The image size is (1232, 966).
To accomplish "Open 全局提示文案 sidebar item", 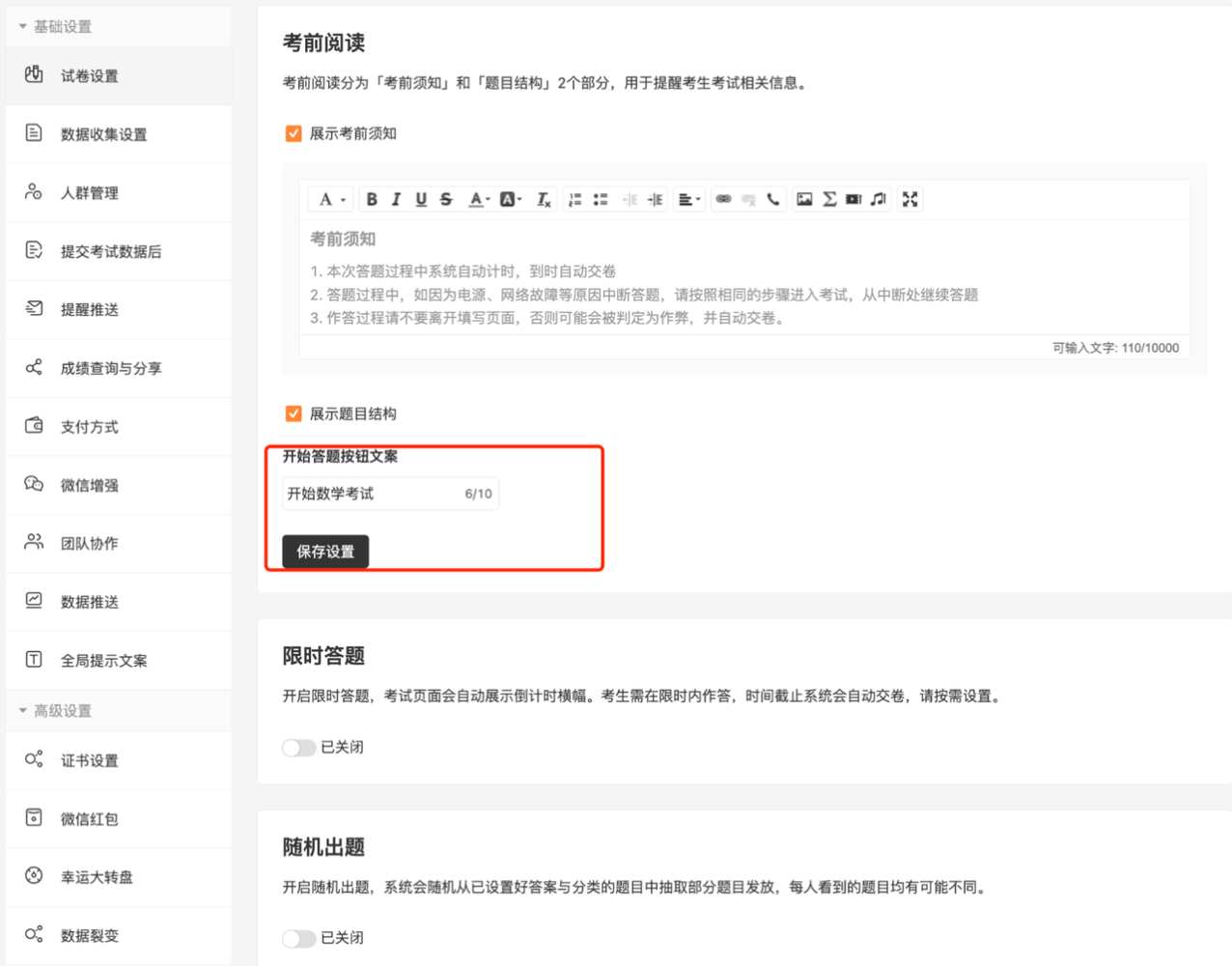I will [x=119, y=661].
